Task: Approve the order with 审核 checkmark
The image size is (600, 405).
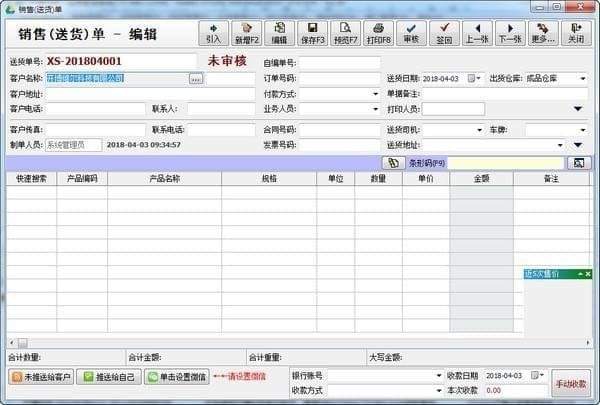Action: [410, 33]
